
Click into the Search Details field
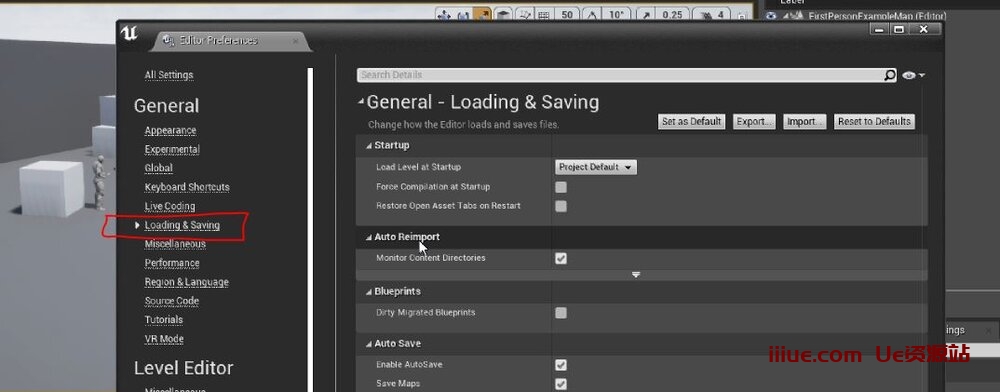click(620, 75)
